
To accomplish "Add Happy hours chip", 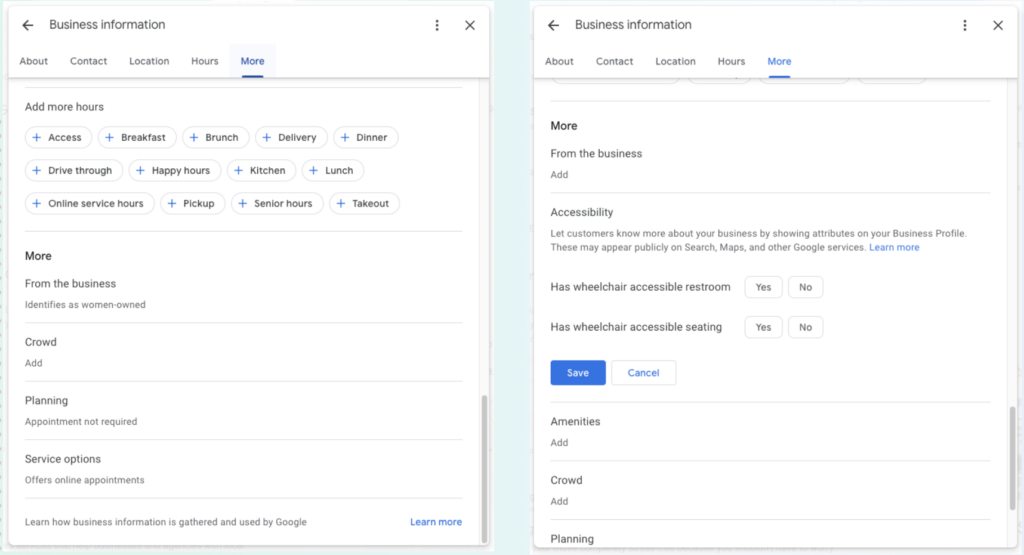I will (174, 170).
